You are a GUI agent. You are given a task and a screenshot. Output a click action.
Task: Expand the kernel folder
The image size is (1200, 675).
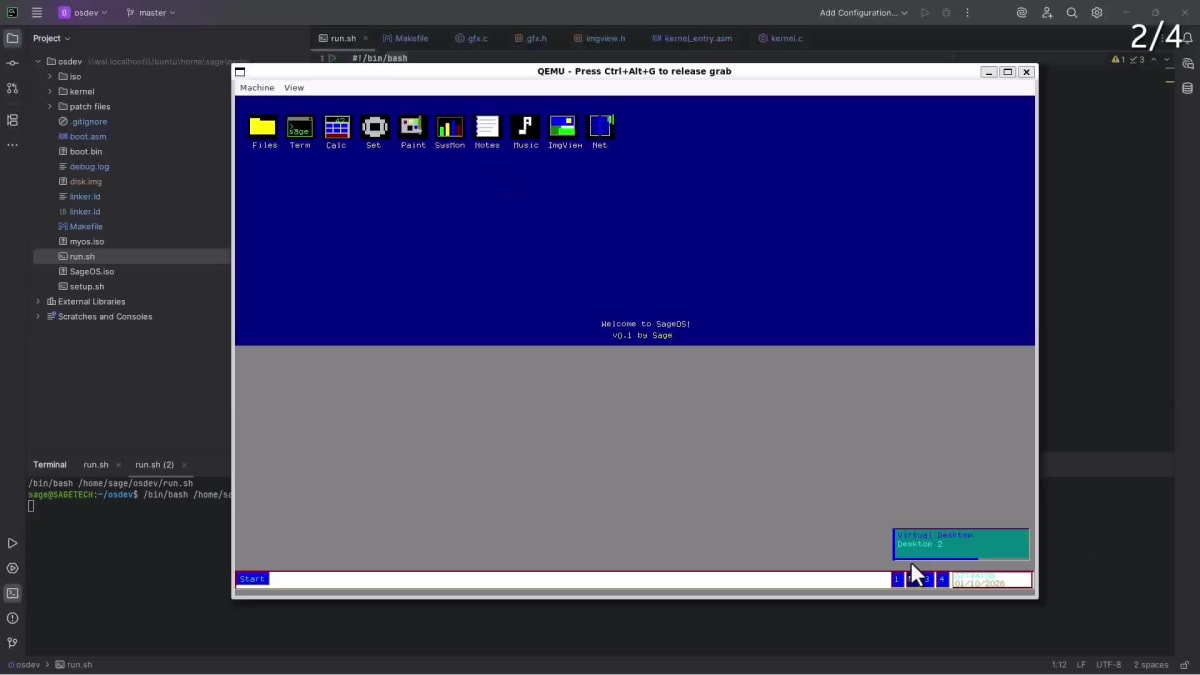point(49,91)
